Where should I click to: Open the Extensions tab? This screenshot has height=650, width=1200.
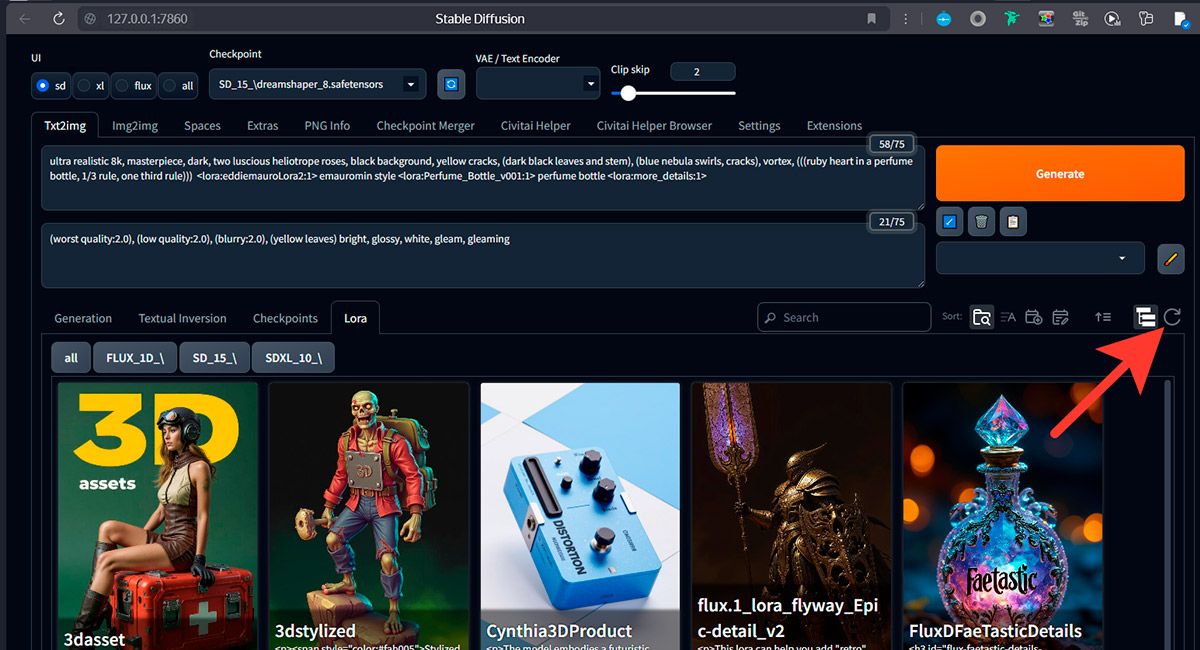[x=834, y=126]
